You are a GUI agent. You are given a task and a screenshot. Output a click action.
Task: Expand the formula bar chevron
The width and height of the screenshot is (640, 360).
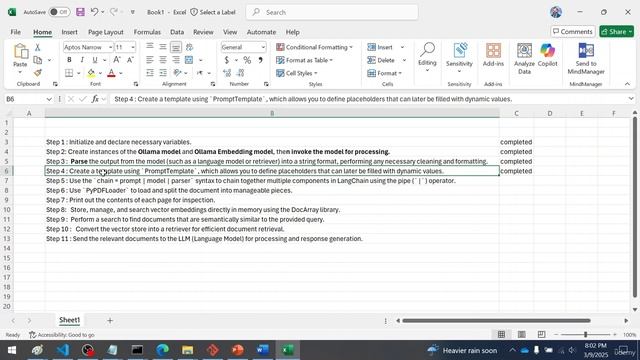click(631, 99)
